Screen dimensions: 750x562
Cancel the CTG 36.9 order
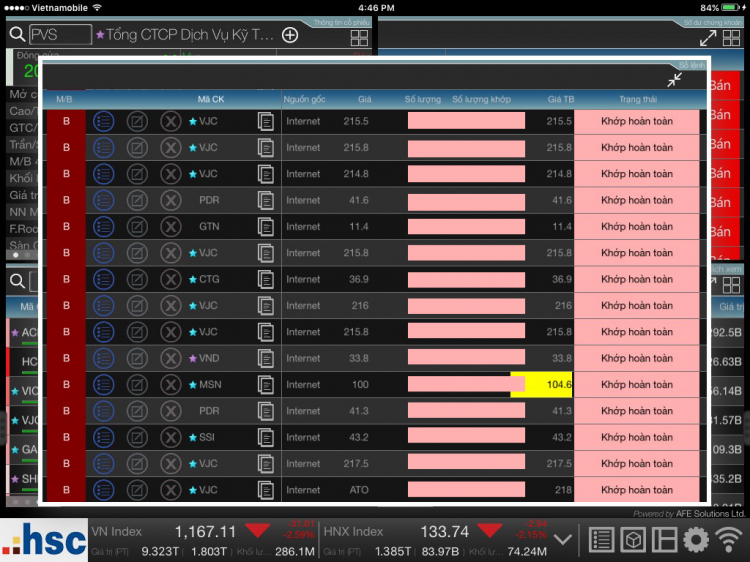point(170,279)
